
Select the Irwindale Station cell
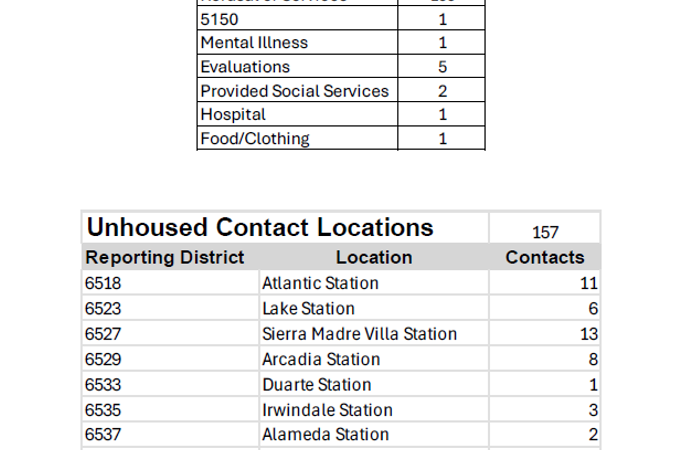327,410
